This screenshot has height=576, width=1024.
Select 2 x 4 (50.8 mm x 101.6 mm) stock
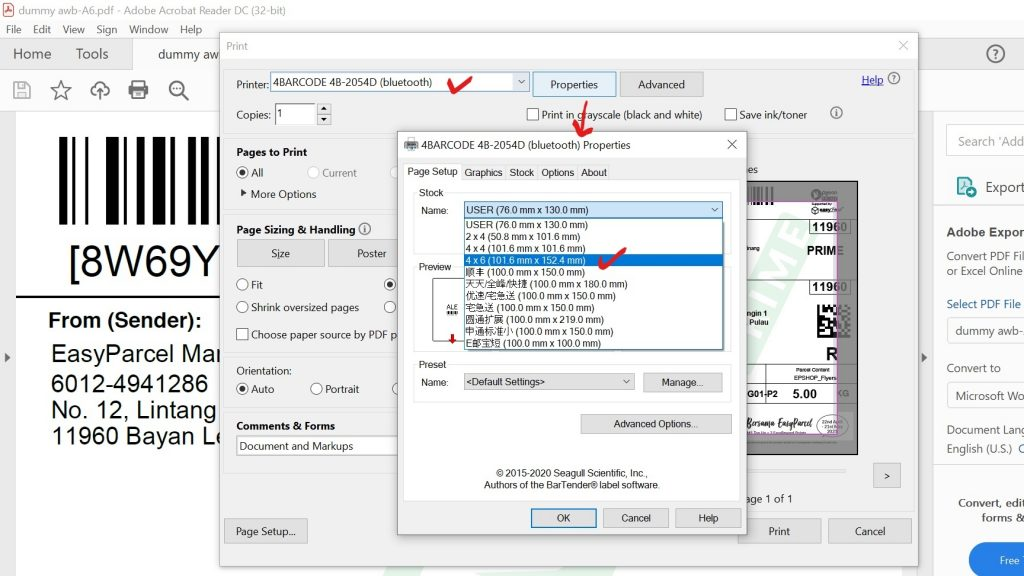tap(593, 236)
